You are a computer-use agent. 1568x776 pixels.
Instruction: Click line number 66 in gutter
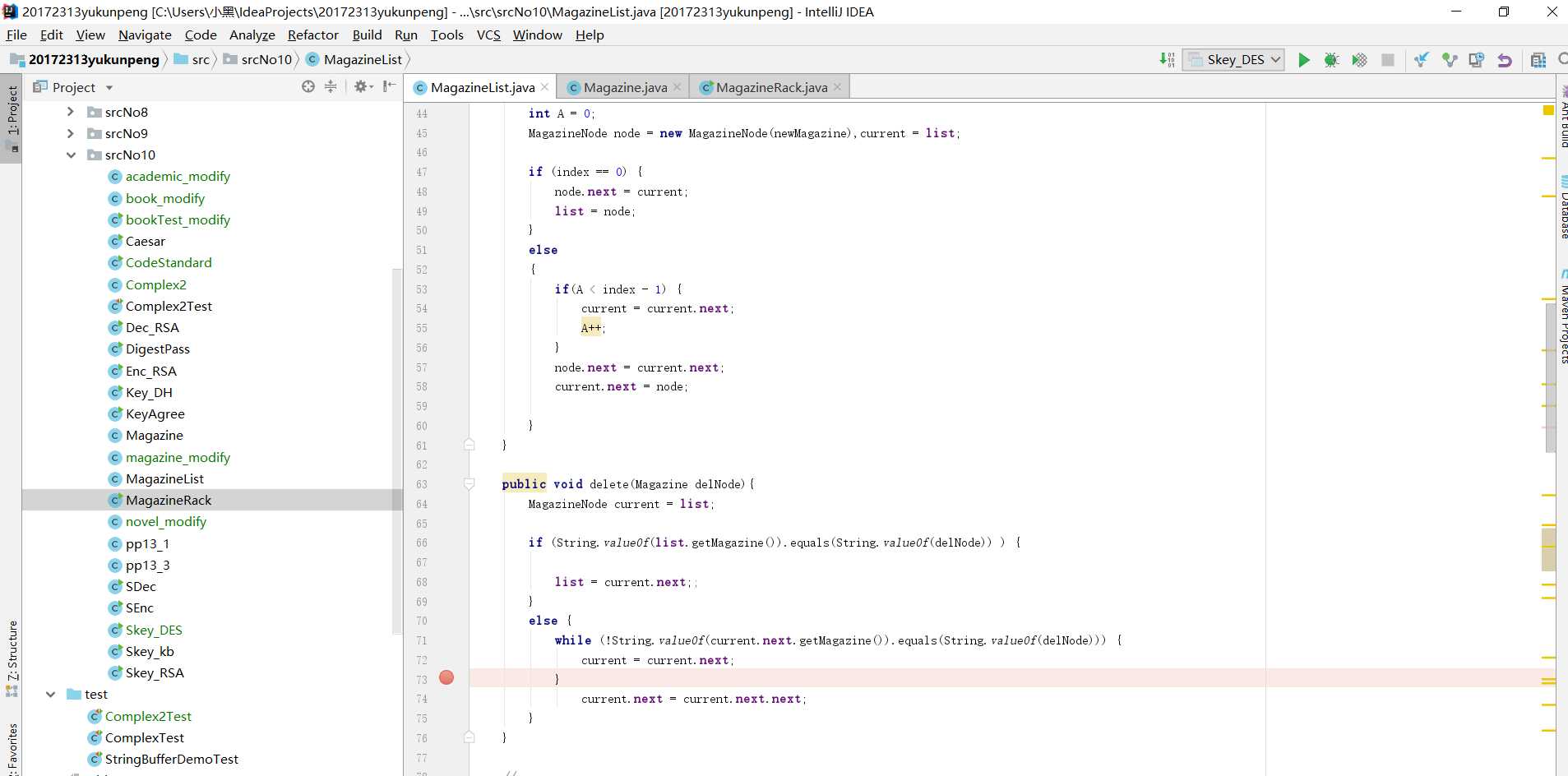[422, 543]
